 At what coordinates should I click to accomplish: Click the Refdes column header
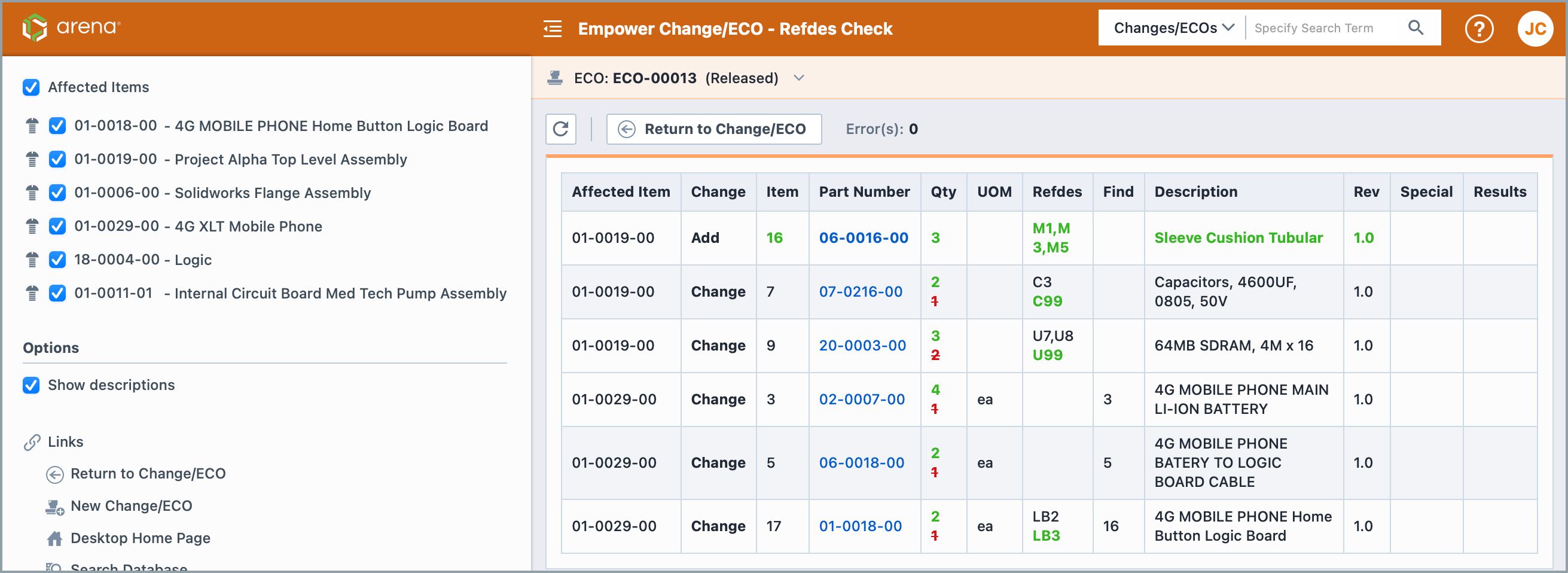[1057, 192]
